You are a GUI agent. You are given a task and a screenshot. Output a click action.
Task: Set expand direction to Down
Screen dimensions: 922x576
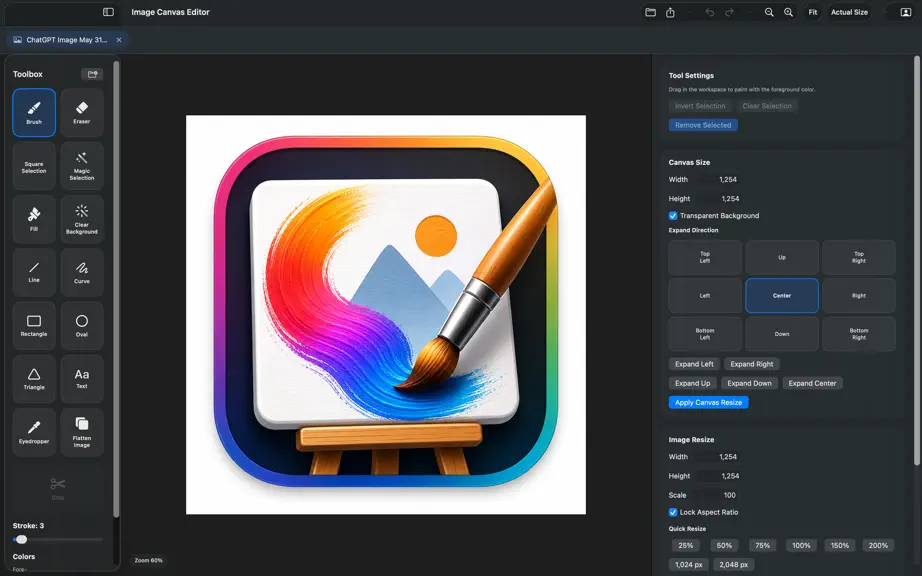782,334
